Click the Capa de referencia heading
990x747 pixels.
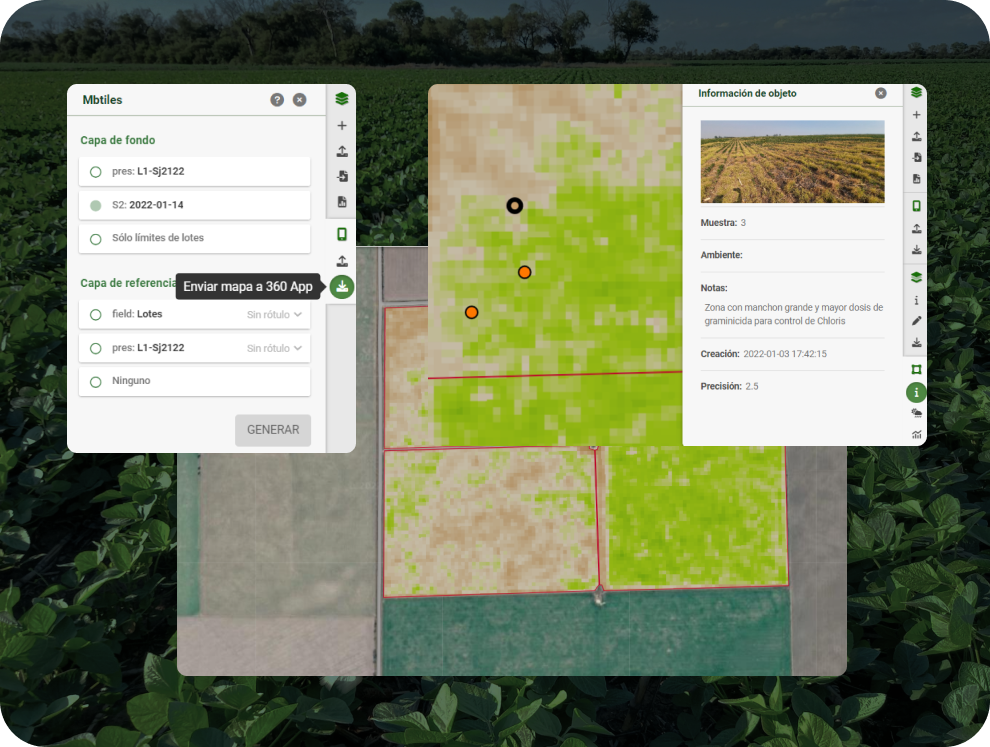click(128, 283)
